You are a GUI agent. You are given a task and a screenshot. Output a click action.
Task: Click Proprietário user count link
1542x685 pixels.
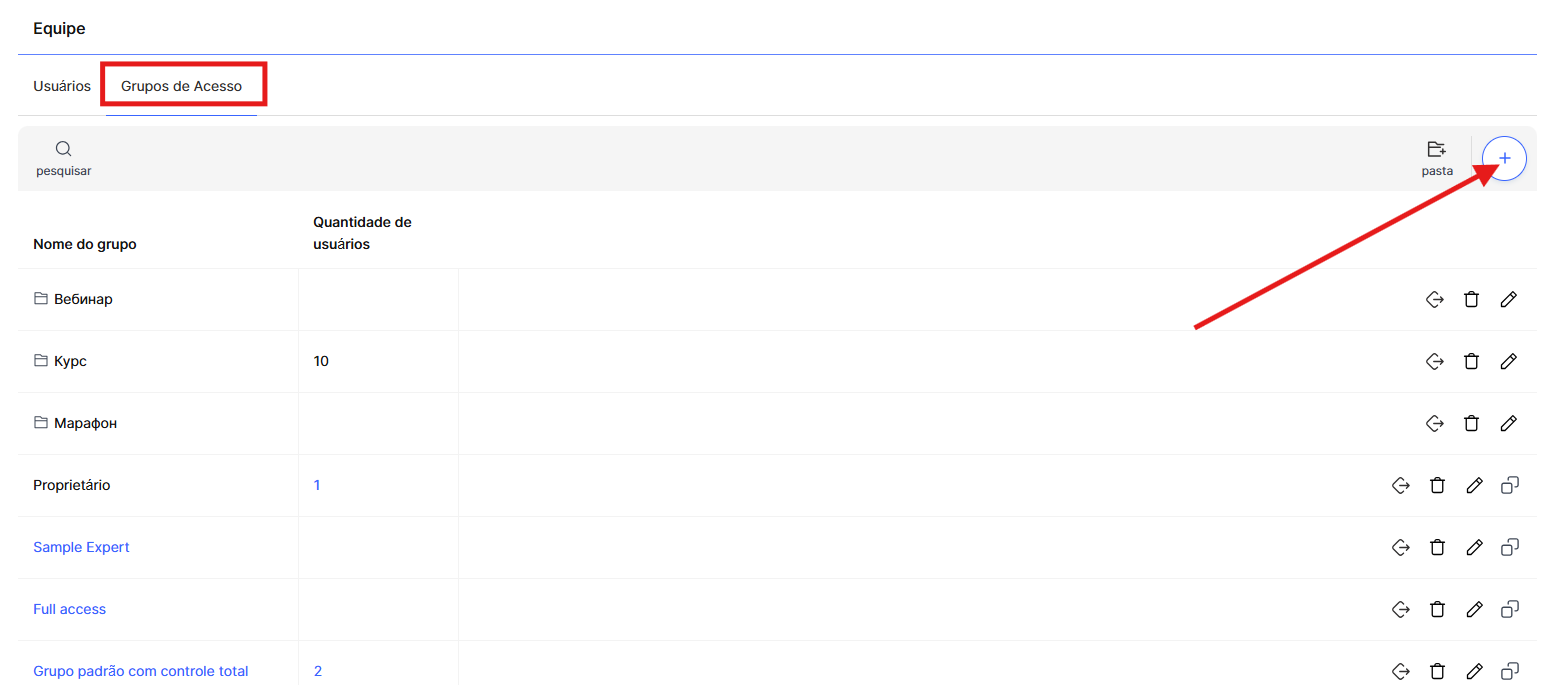click(x=317, y=485)
